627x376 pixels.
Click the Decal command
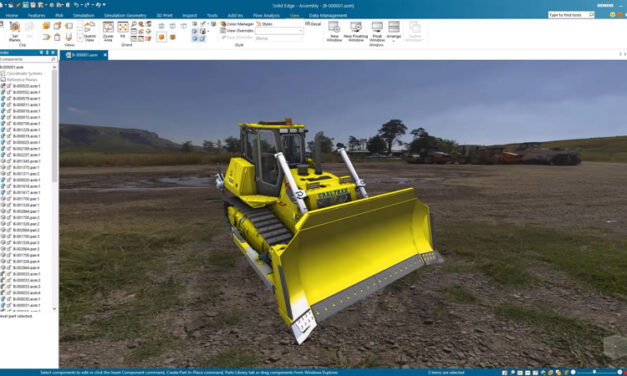313,24
